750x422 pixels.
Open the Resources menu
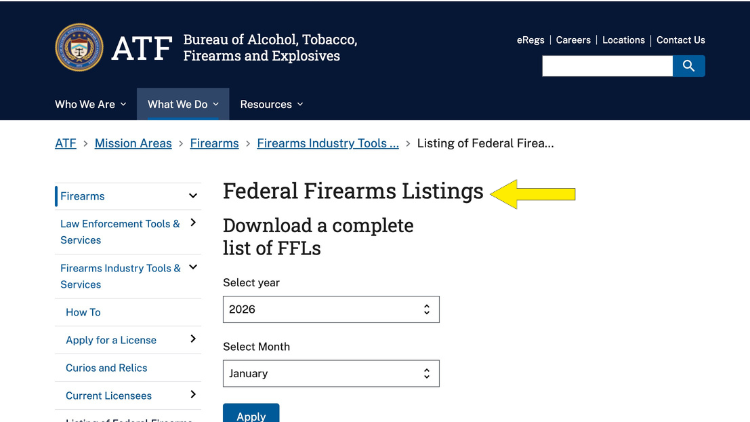click(271, 104)
